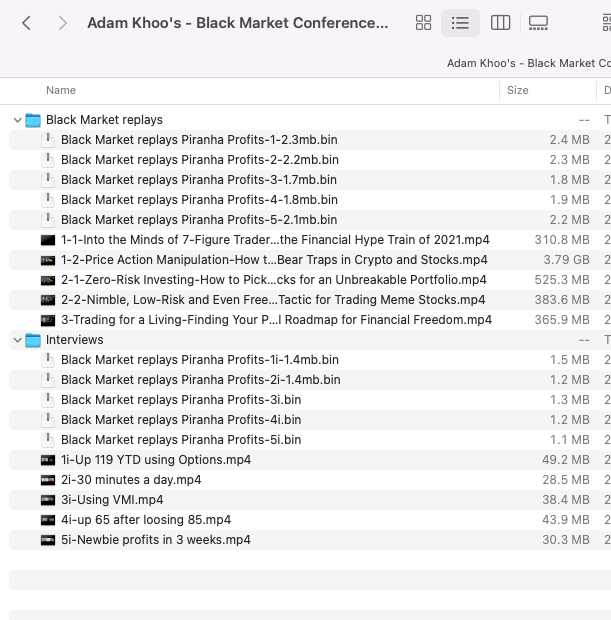The image size is (611, 620).
Task: Click thumbnail of 3-Trading for a Living video
Action: (48, 320)
